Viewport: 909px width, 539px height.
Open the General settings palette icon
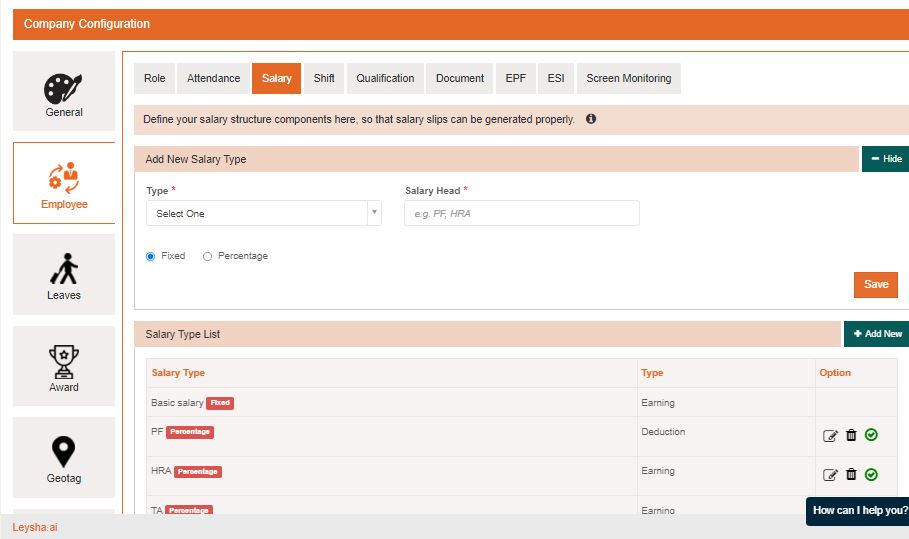pyautogui.click(x=64, y=88)
